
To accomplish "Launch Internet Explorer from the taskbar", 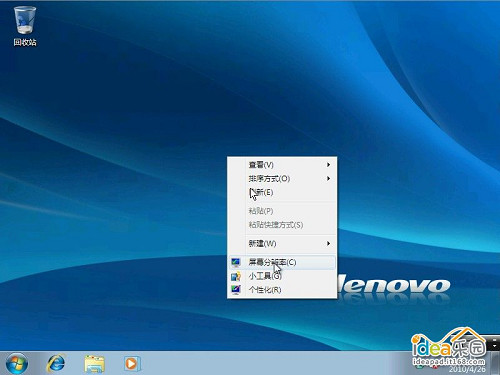I will click(x=56, y=363).
